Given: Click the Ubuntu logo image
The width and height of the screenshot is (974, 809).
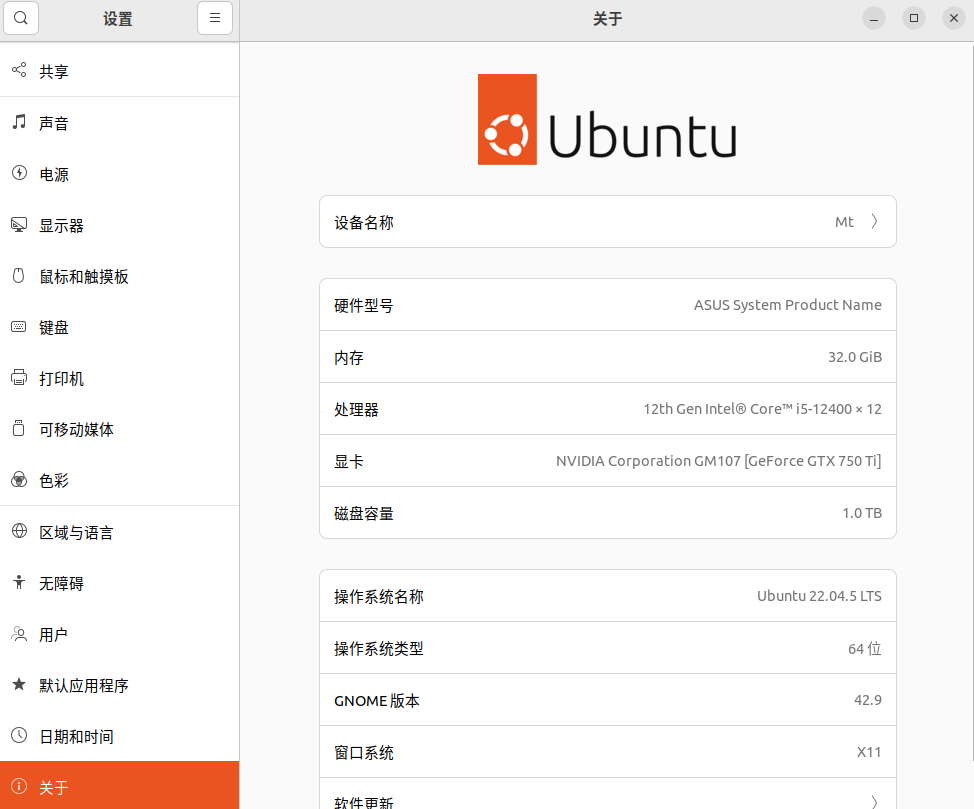Looking at the screenshot, I should pyautogui.click(x=606, y=119).
